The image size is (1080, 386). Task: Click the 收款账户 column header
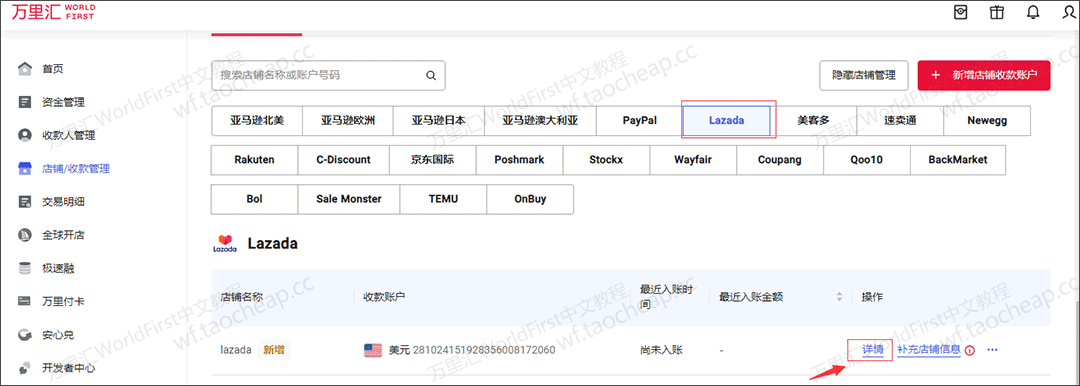384,297
